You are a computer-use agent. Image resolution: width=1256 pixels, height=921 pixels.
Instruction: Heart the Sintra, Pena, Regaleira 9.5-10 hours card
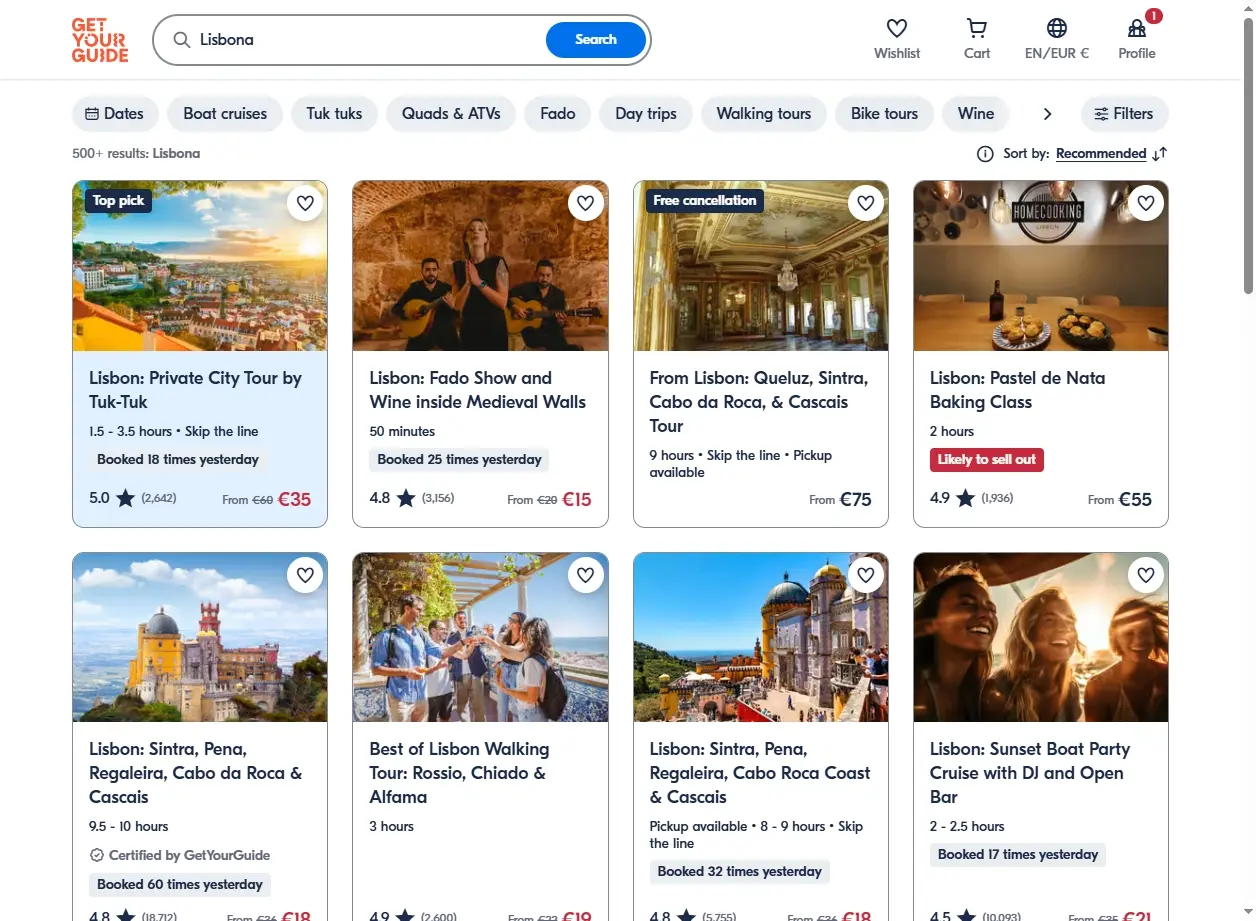click(305, 575)
